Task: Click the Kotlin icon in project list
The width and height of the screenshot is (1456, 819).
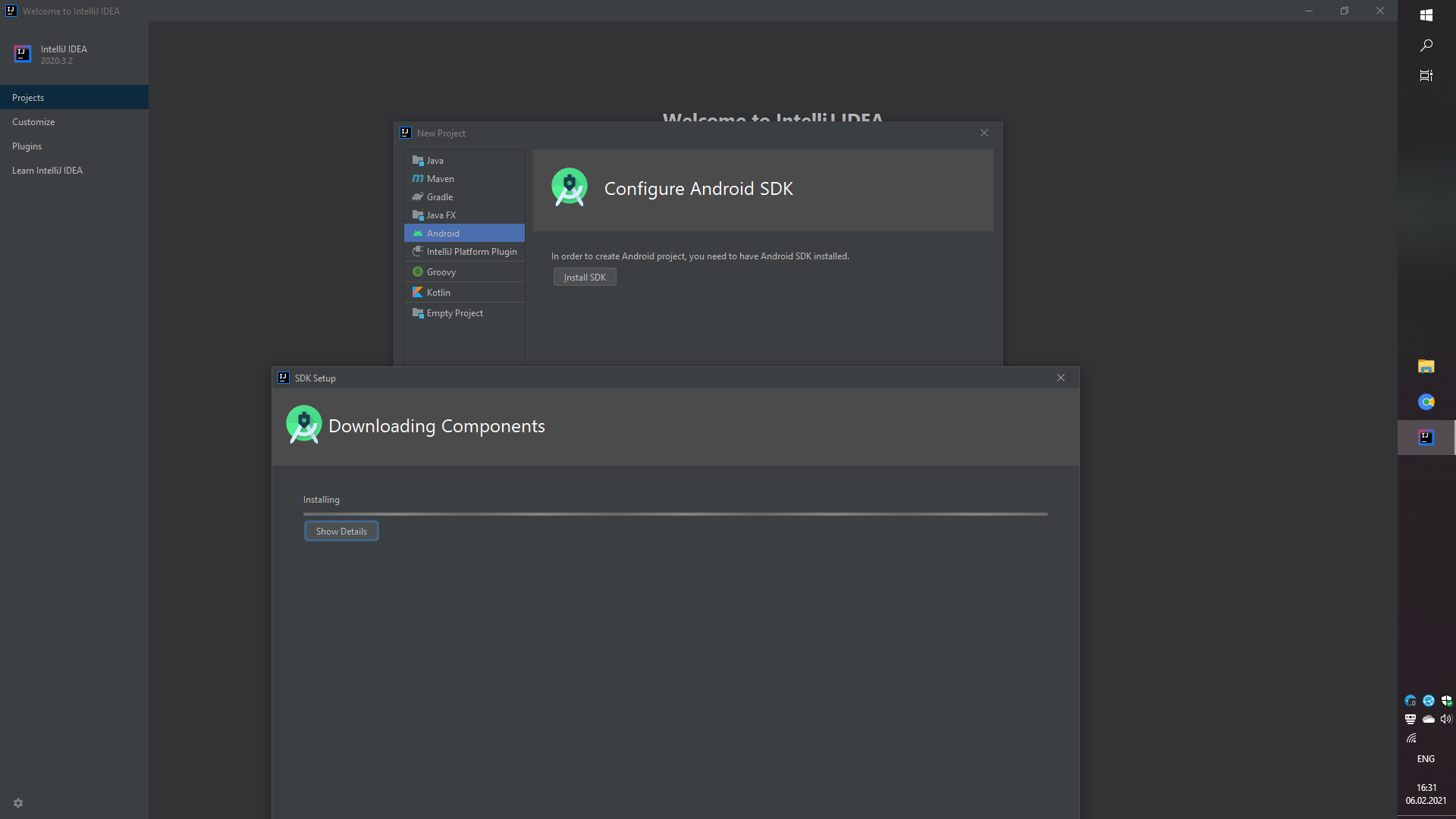Action: tap(418, 293)
